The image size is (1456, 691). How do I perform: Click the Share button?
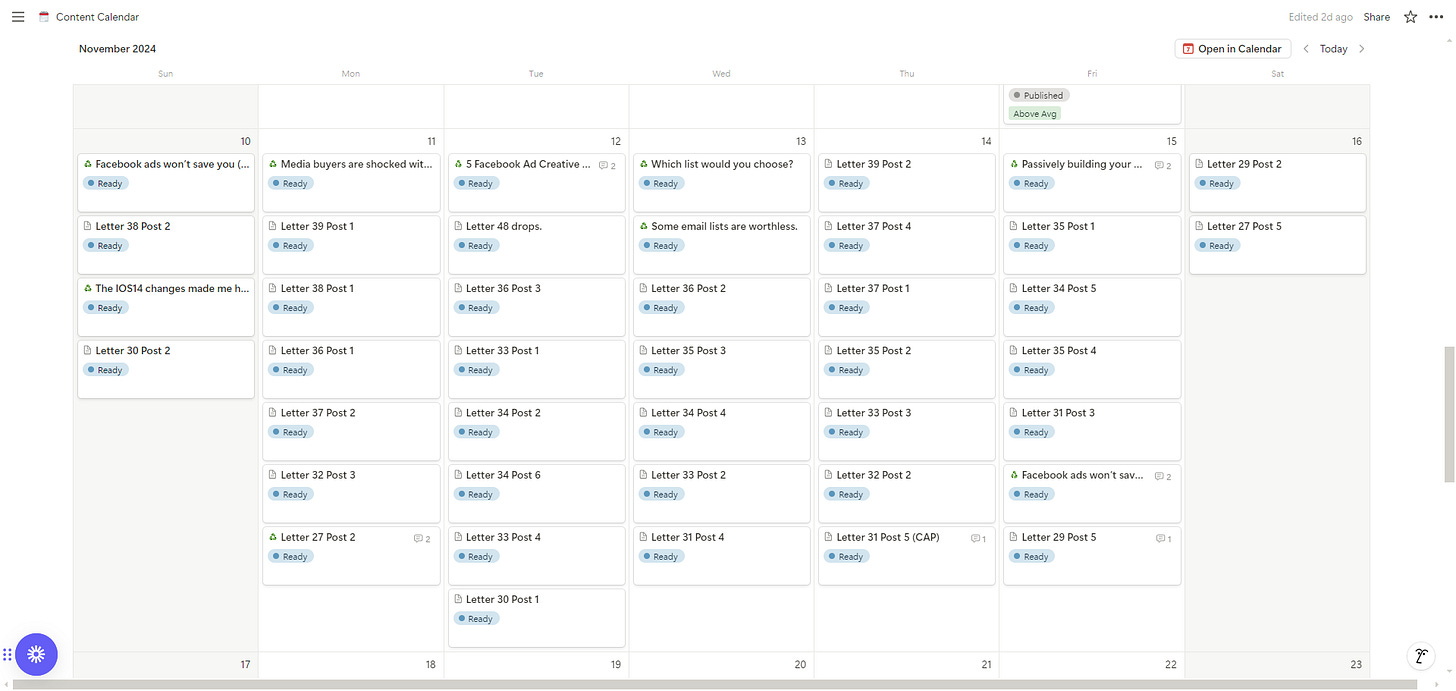(1376, 17)
